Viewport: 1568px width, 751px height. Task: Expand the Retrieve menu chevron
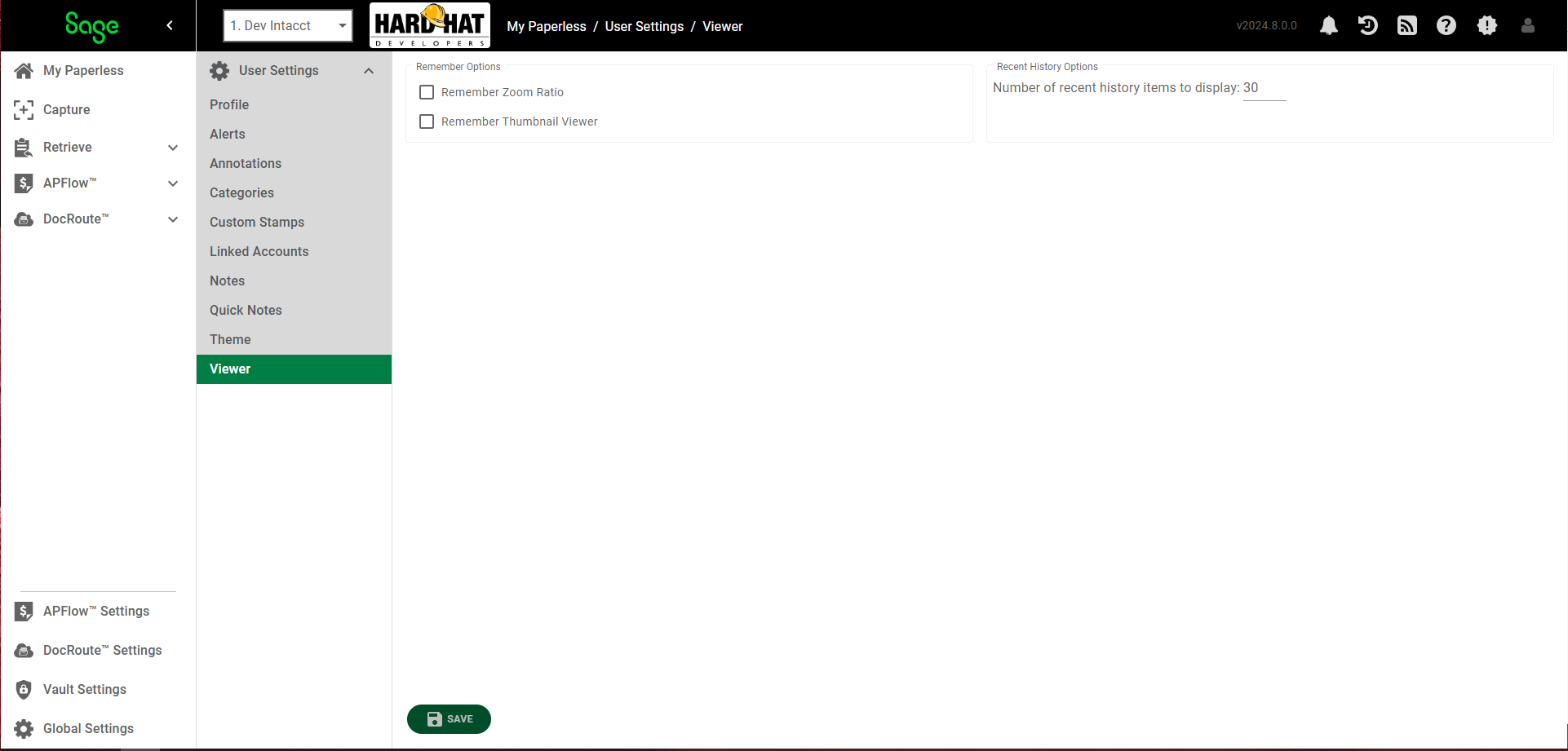pos(173,148)
